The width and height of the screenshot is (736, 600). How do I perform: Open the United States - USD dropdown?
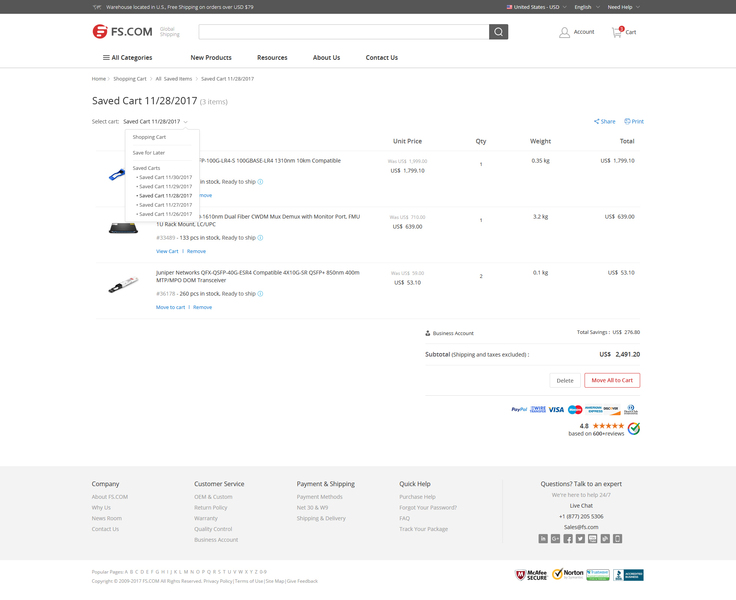(537, 7)
